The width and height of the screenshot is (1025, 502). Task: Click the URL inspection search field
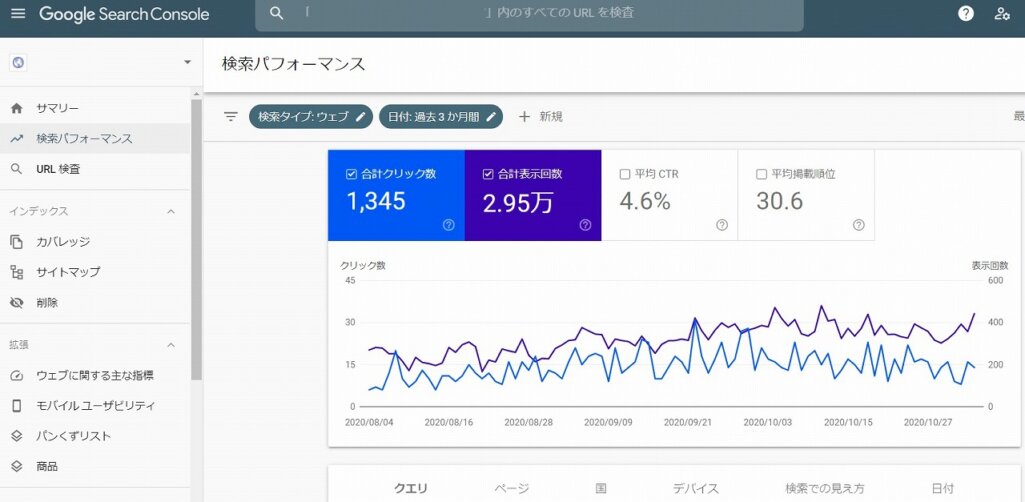528,14
